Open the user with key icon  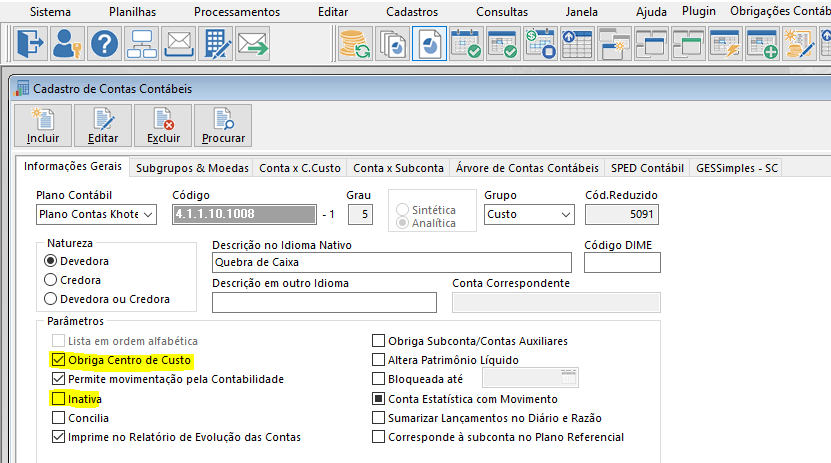tap(67, 43)
